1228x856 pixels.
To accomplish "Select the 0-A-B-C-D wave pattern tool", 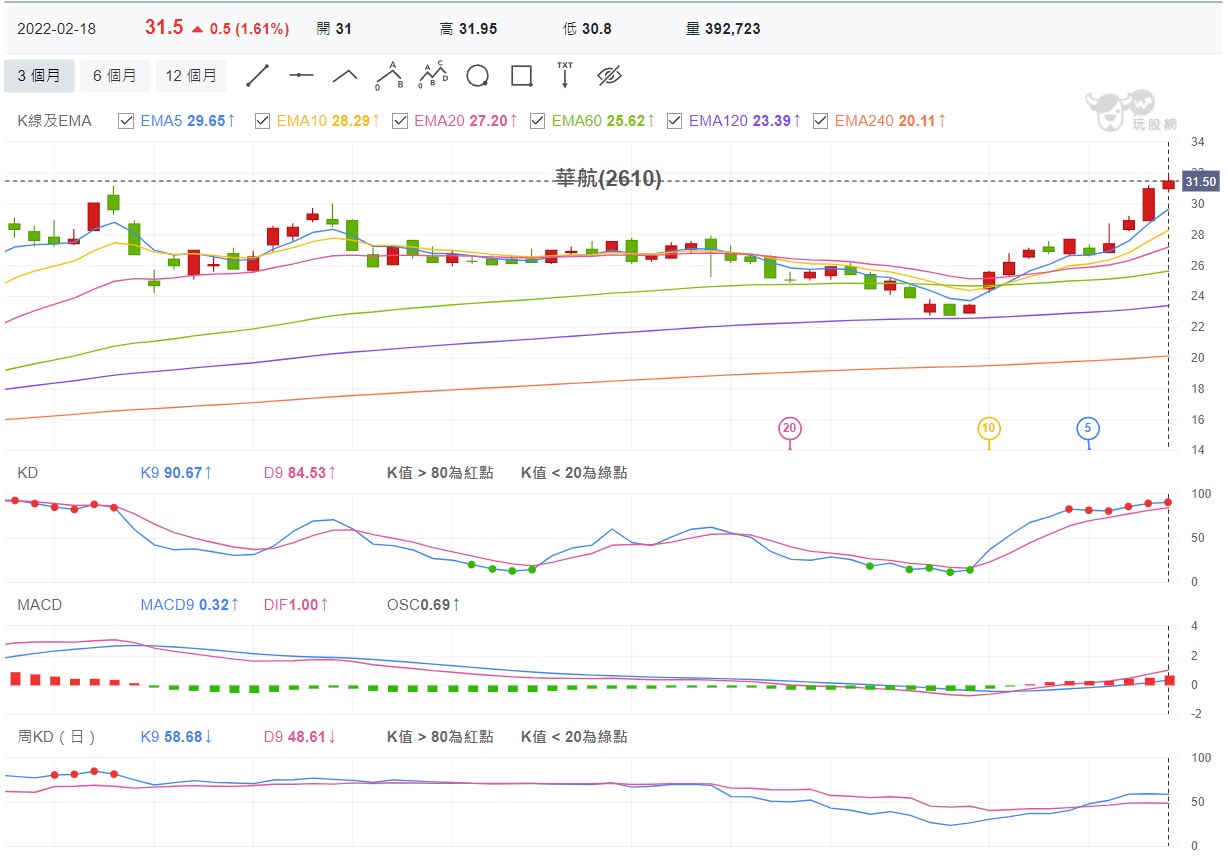I will [433, 75].
